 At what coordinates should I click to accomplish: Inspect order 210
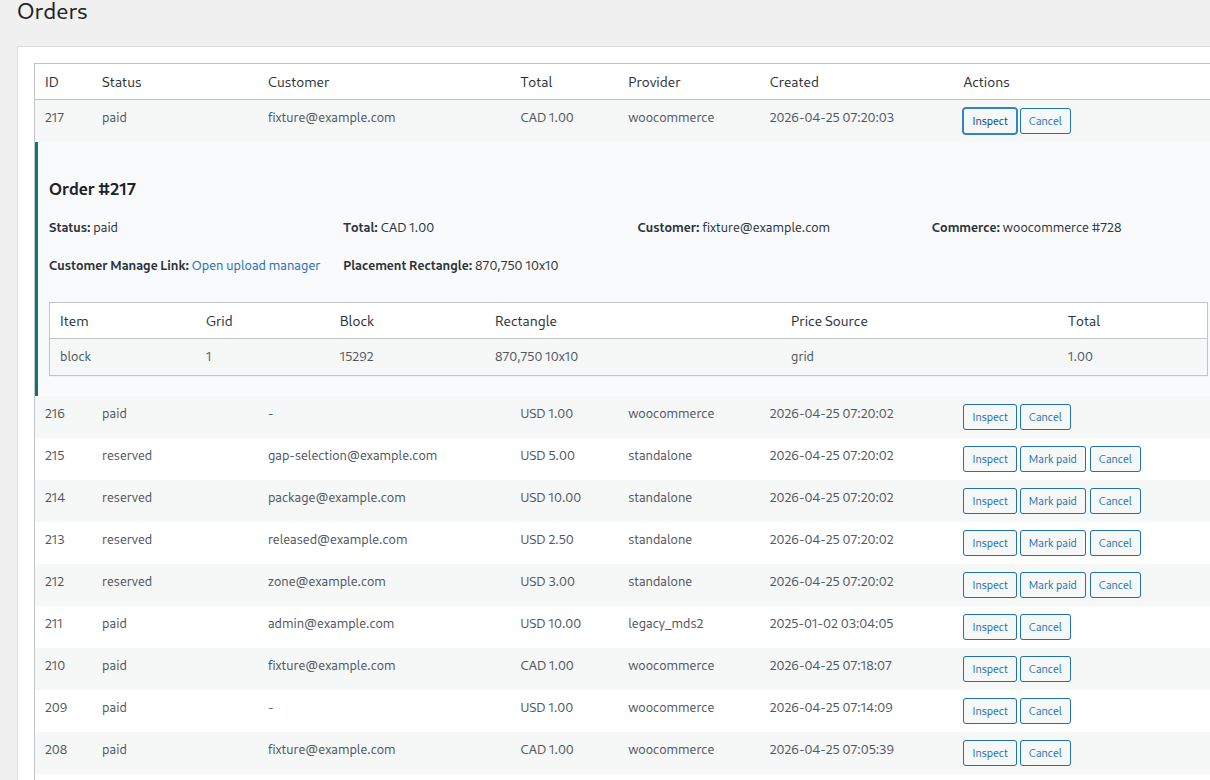pyautogui.click(x=989, y=669)
